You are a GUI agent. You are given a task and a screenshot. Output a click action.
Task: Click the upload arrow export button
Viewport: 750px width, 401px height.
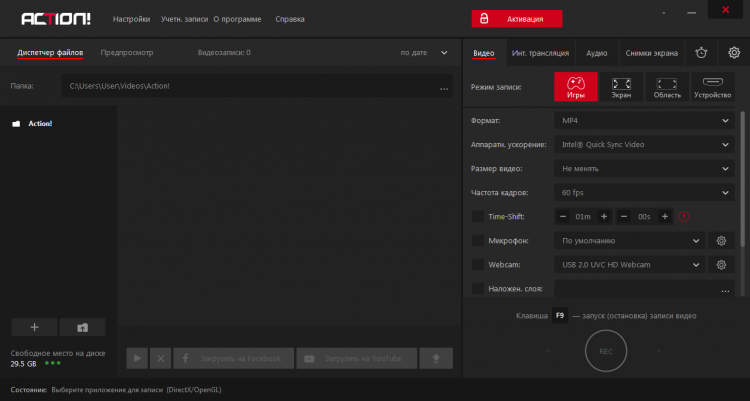tap(436, 358)
